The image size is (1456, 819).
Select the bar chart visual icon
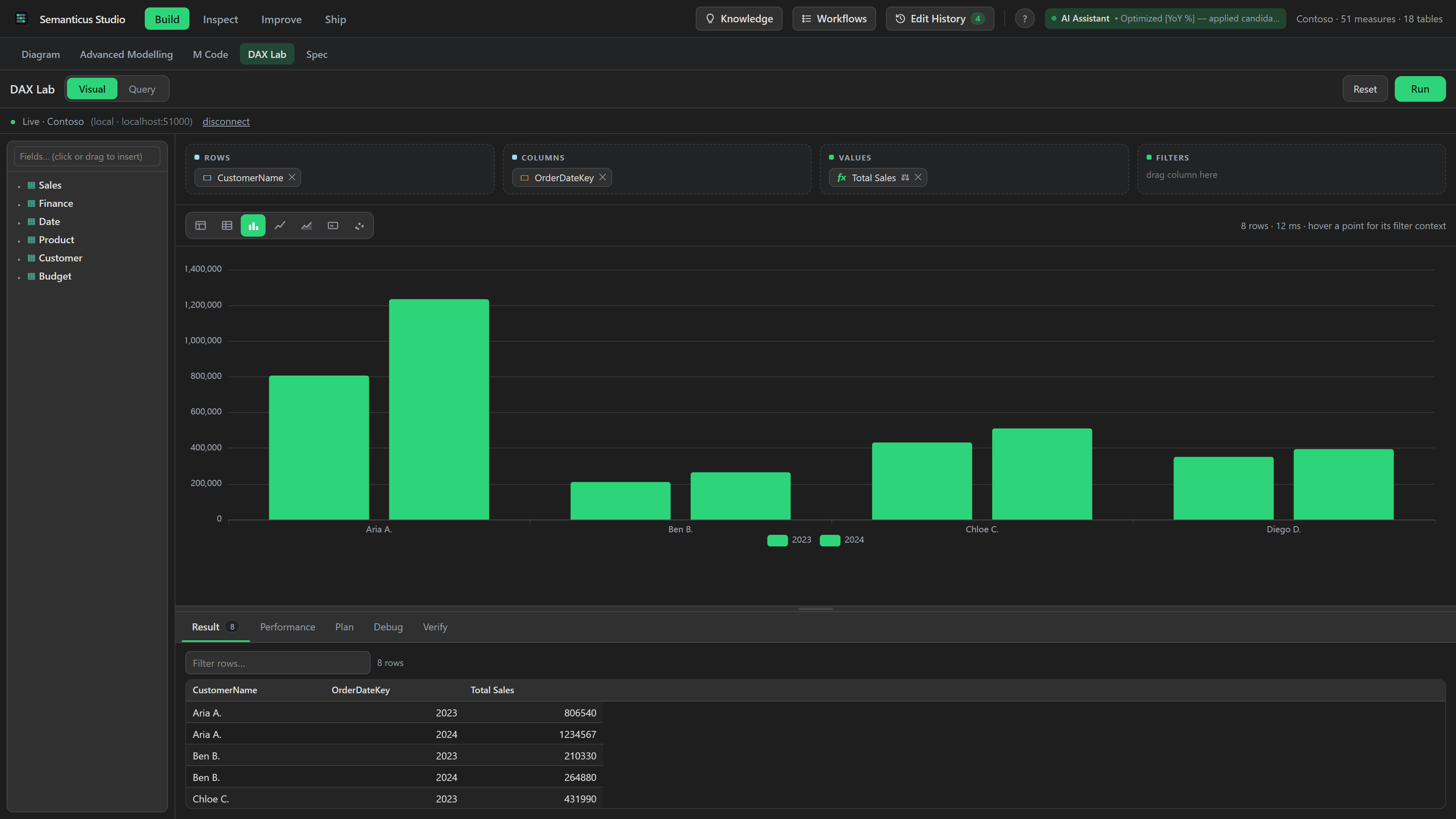(x=253, y=225)
